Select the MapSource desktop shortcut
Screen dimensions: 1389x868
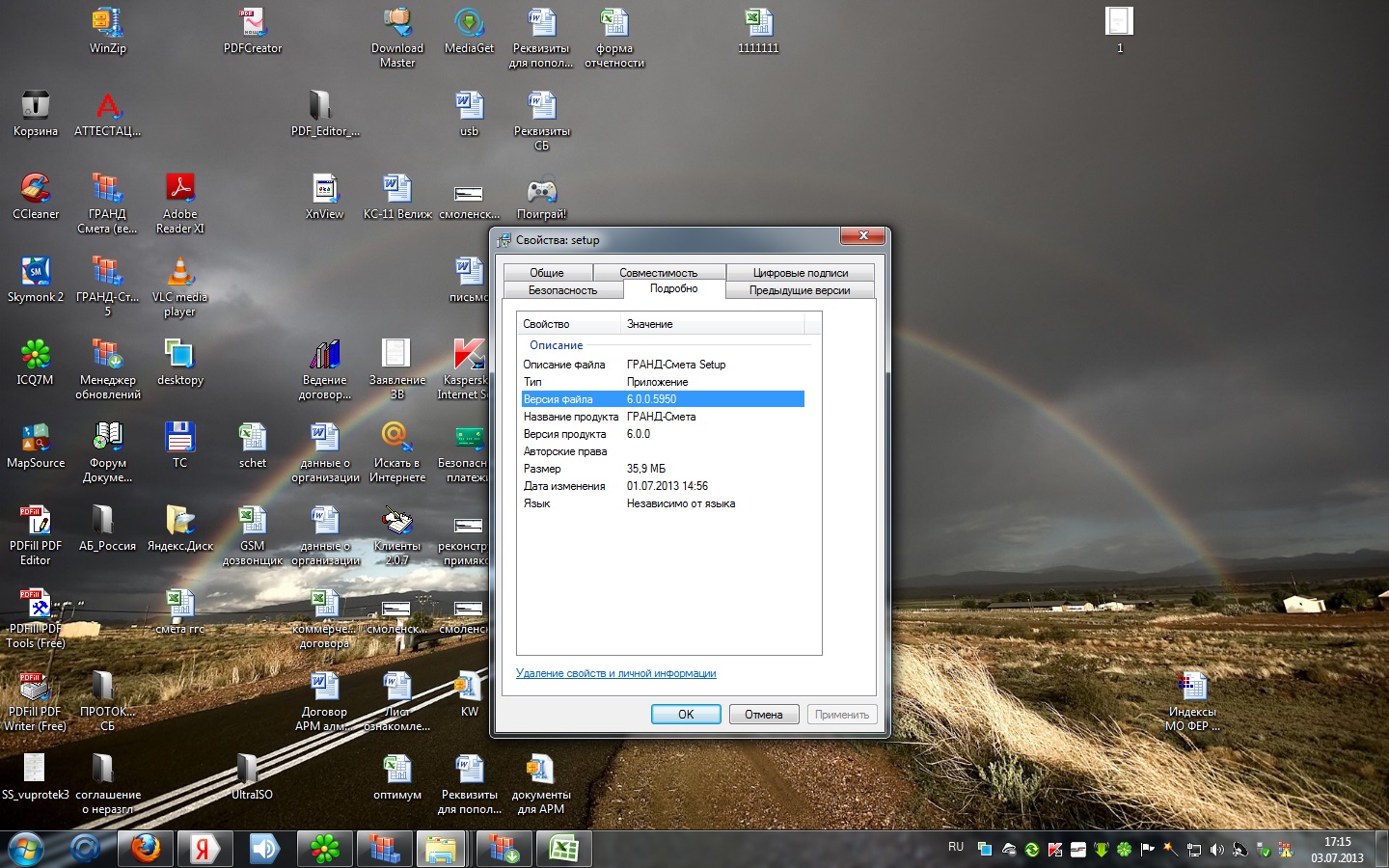click(x=36, y=445)
